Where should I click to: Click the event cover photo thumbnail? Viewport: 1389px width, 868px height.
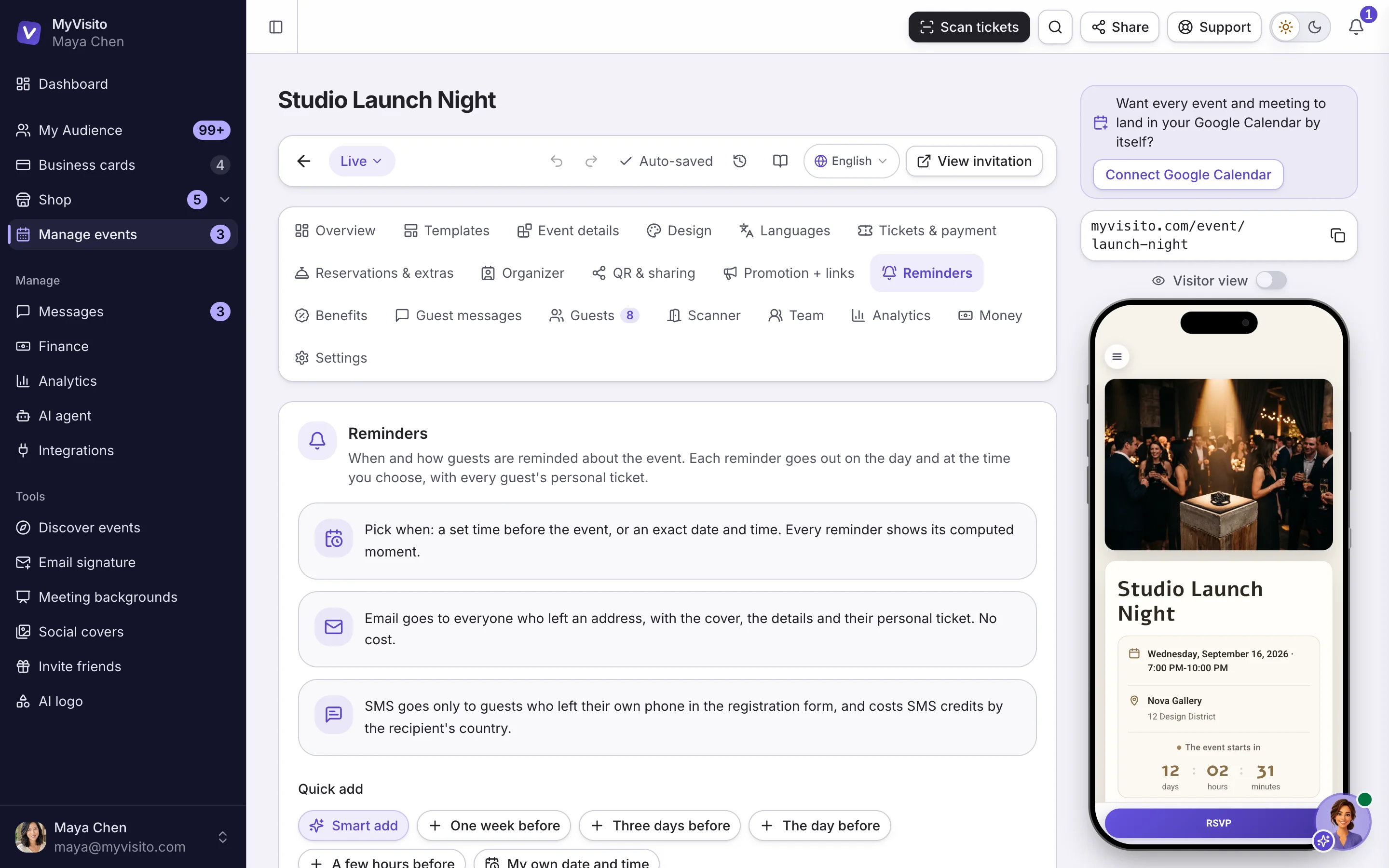1219,464
